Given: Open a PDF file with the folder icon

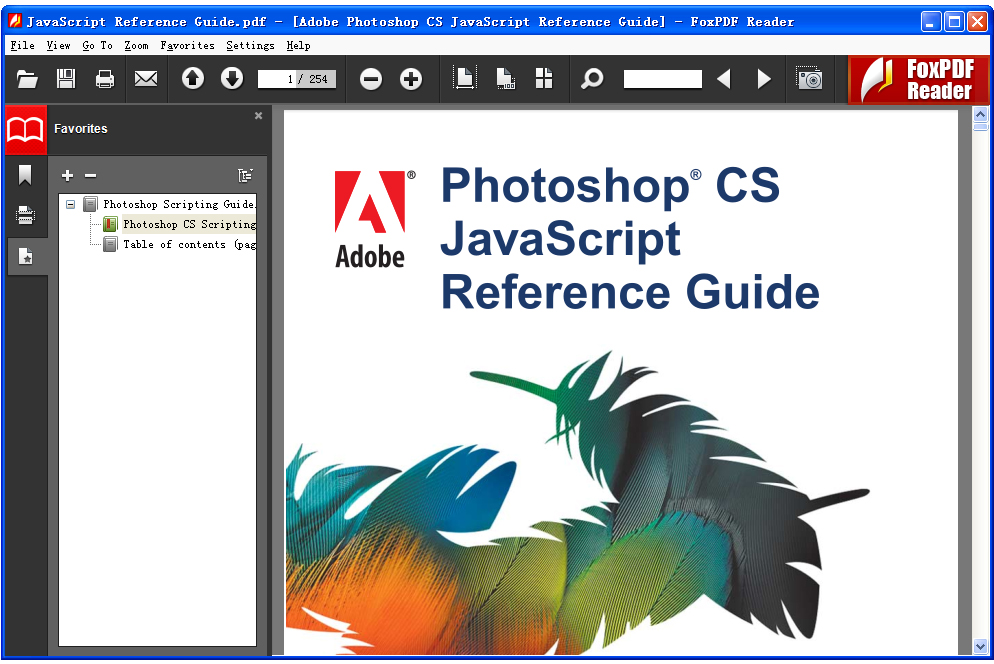Looking at the screenshot, I should [x=27, y=79].
